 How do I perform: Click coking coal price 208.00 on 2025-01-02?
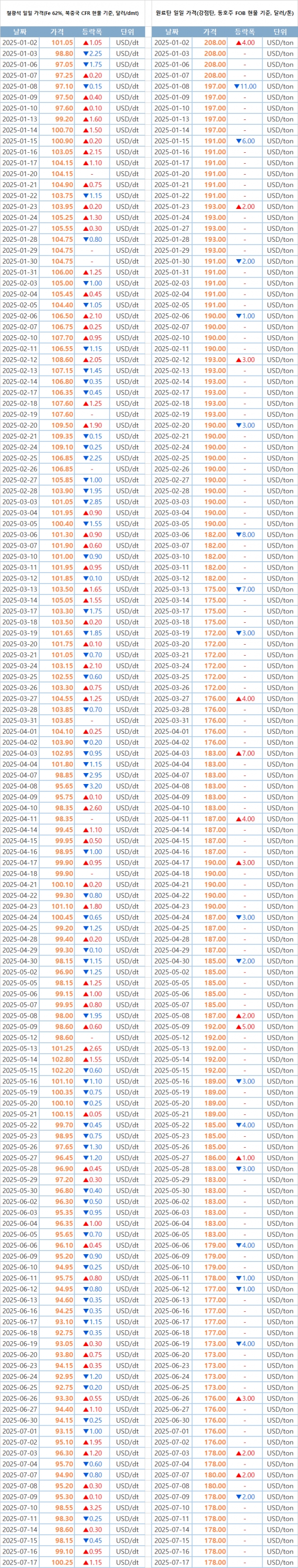tap(215, 43)
